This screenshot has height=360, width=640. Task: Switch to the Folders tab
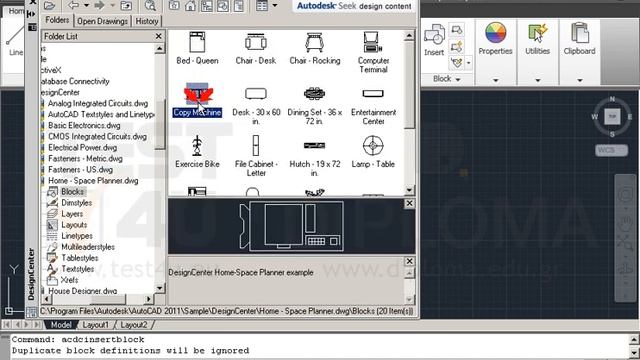click(x=57, y=20)
